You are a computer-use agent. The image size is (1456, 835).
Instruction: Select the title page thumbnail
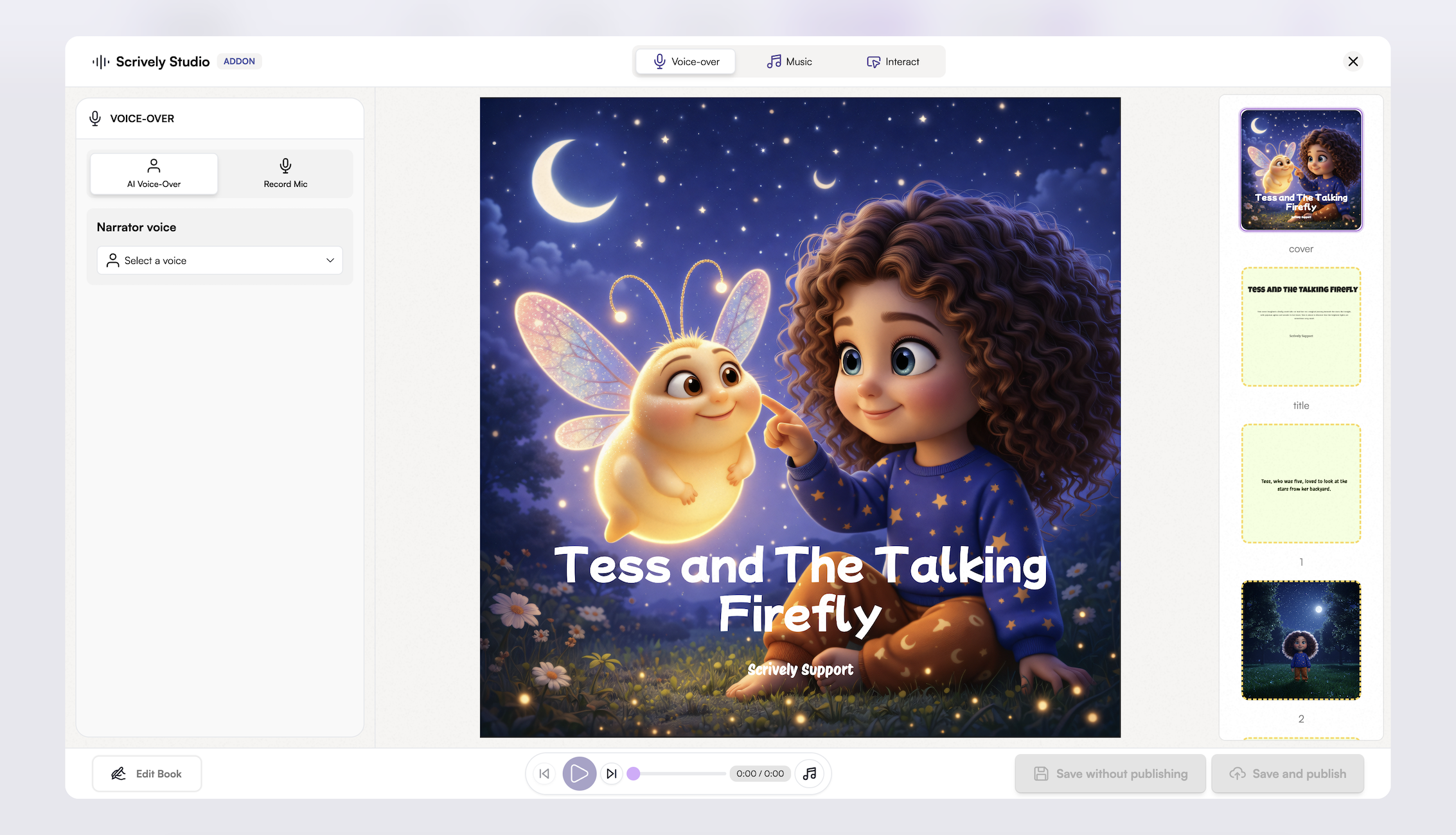point(1301,327)
